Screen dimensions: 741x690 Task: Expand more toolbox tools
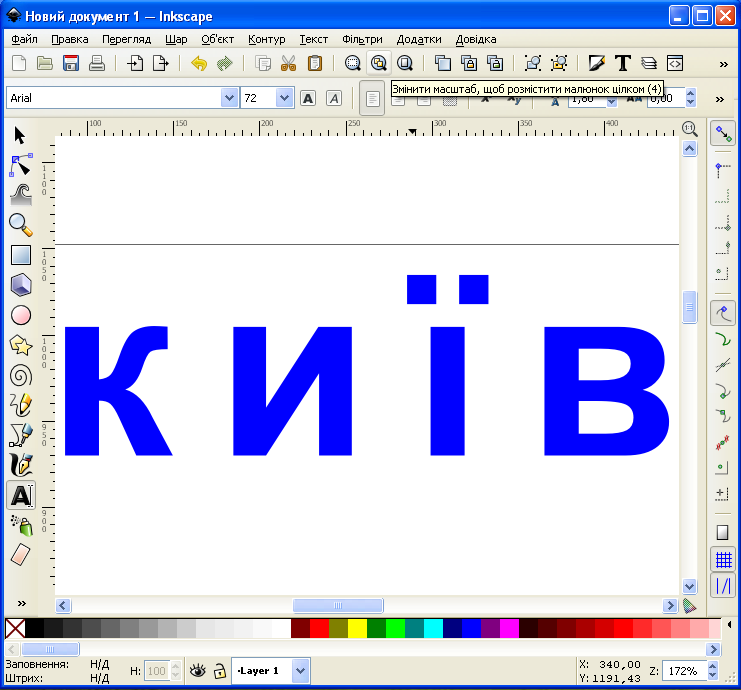pos(22,604)
